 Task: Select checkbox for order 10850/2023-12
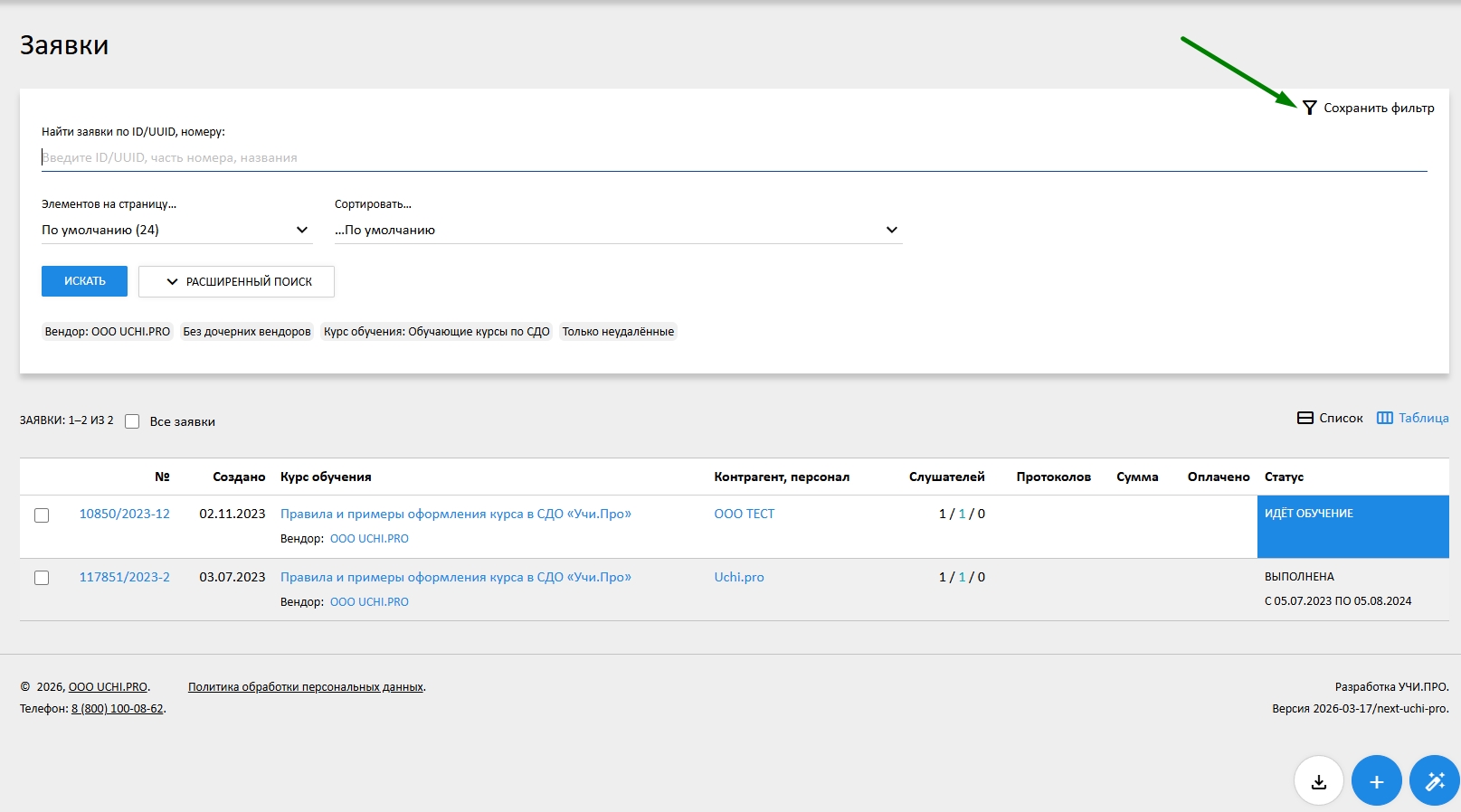point(42,515)
